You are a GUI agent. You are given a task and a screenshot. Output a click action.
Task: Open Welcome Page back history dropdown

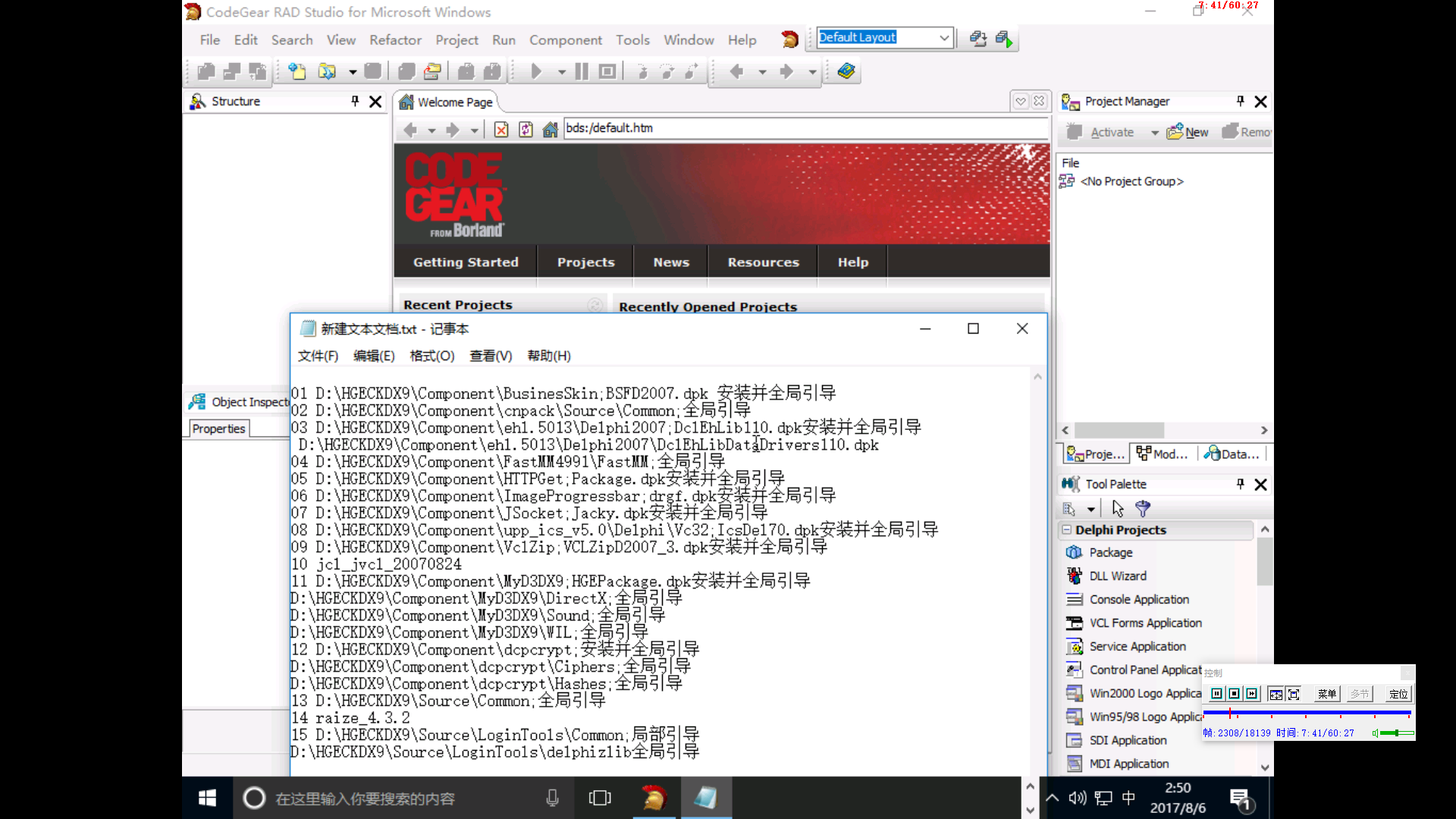point(431,130)
